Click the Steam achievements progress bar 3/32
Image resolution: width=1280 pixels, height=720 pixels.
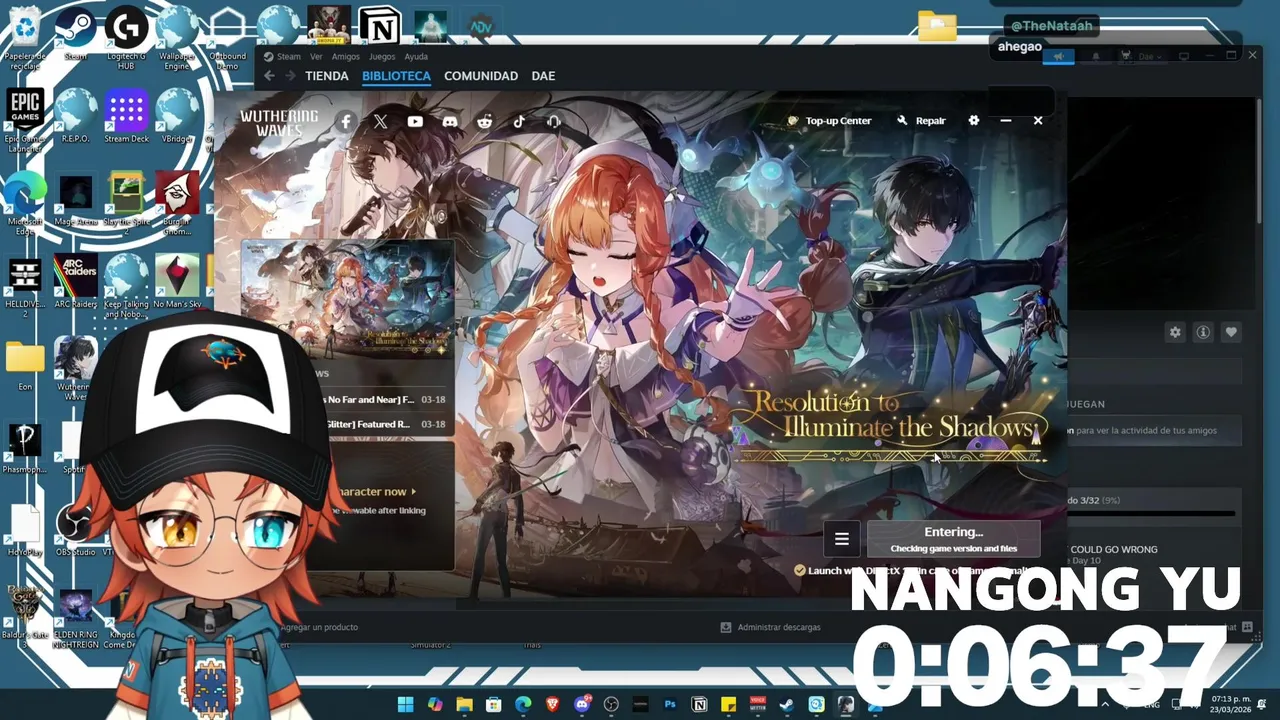pos(1150,513)
